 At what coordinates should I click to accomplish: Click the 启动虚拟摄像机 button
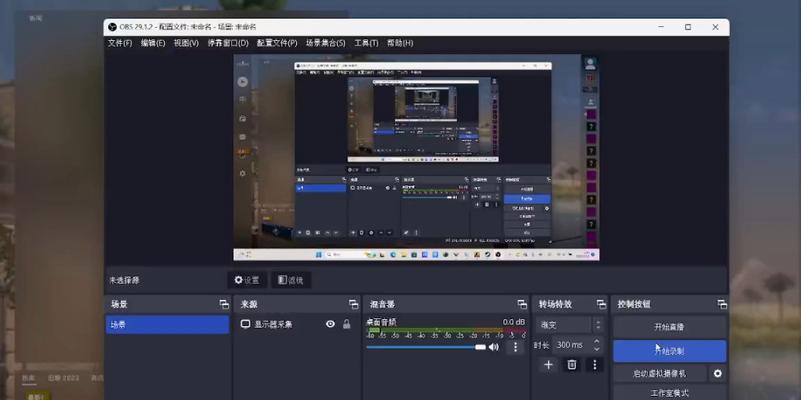pos(659,374)
